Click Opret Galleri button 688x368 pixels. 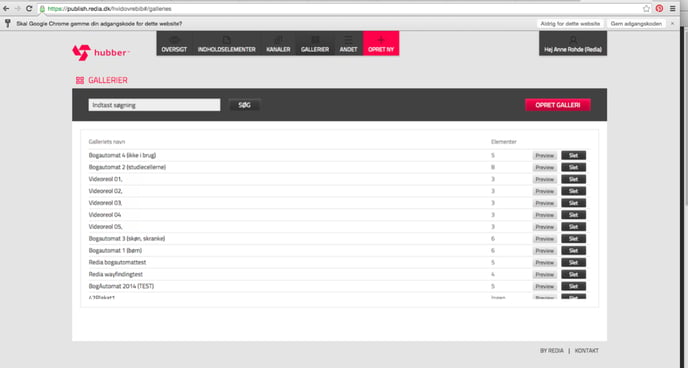click(558, 105)
